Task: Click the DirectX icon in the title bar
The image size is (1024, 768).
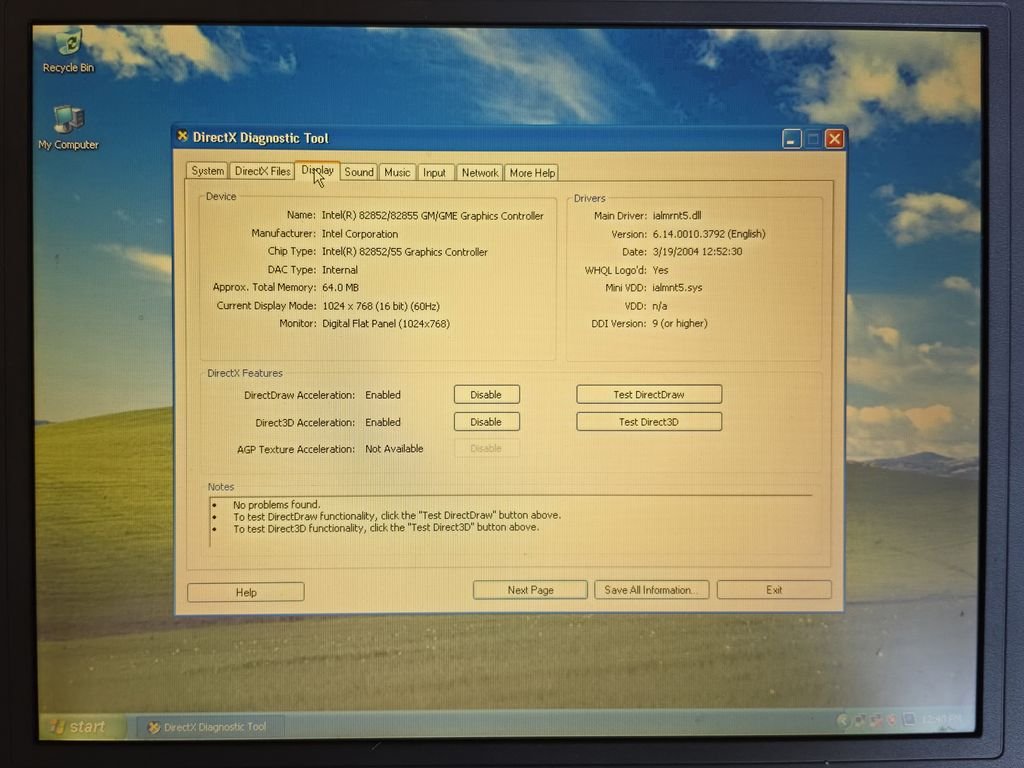Action: [x=183, y=136]
